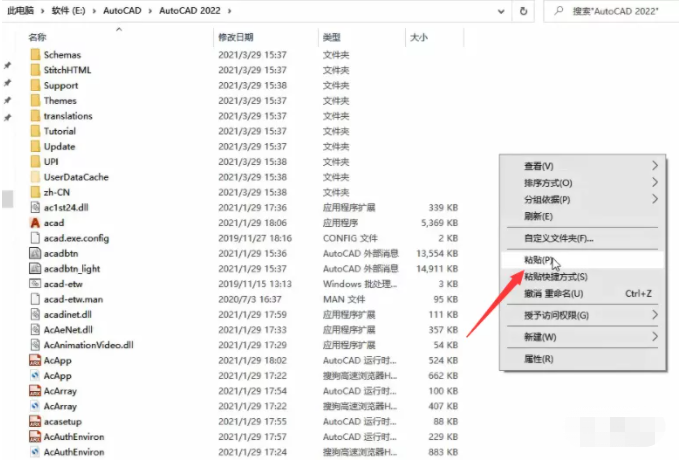Click the AcApp 524 KB runtime icon
Image resolution: width=689 pixels, height=467 pixels.
tap(35, 360)
